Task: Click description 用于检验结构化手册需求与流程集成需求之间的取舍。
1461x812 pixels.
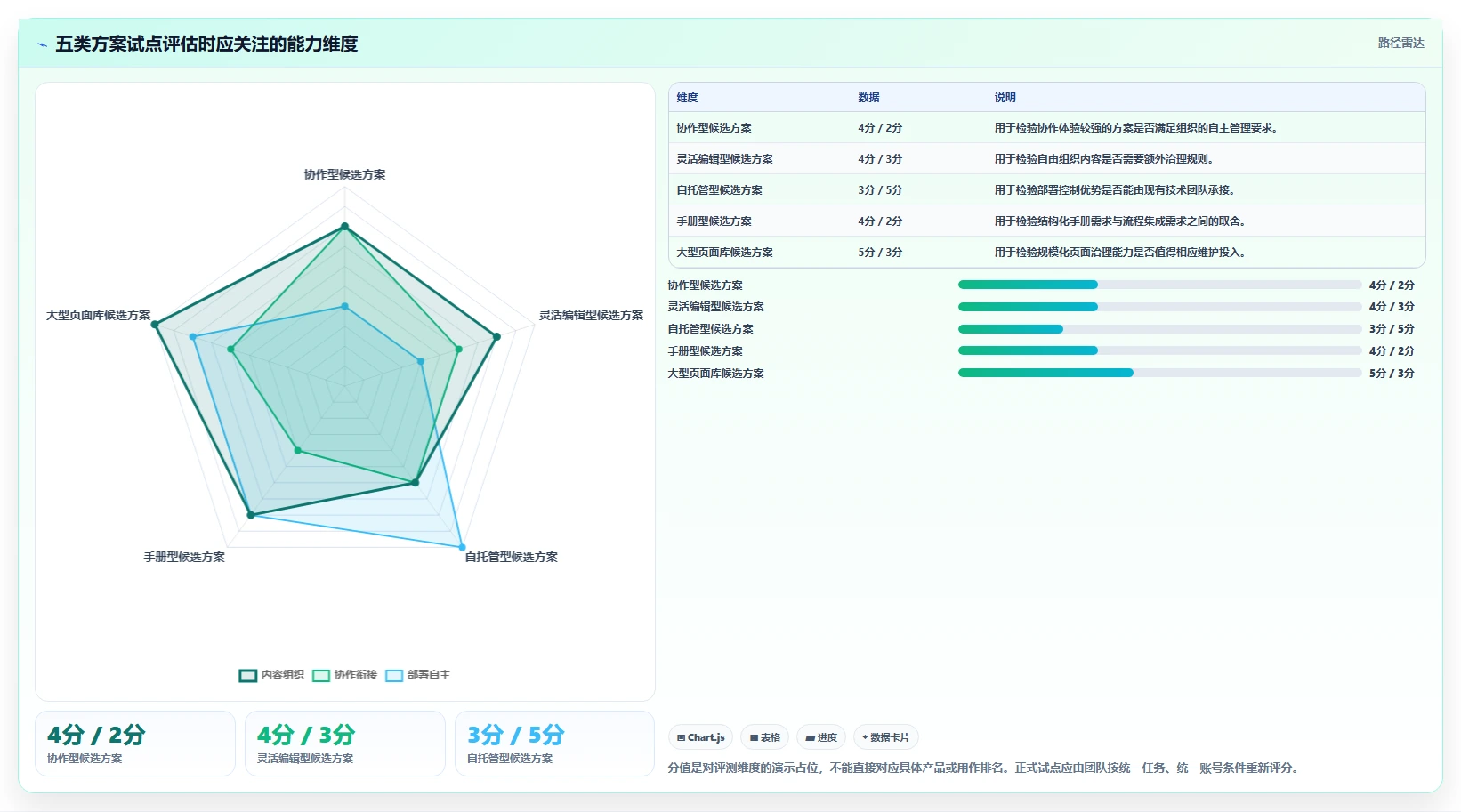Action: click(x=1122, y=221)
